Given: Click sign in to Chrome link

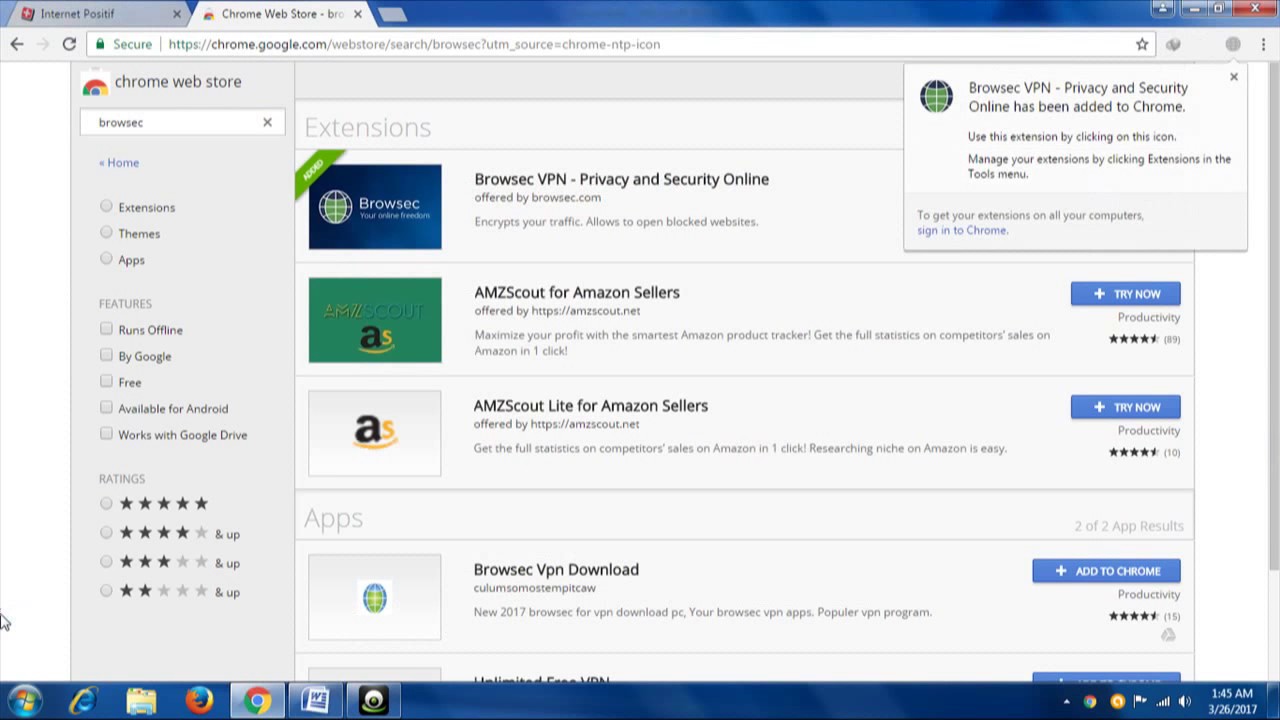Looking at the screenshot, I should click(962, 230).
